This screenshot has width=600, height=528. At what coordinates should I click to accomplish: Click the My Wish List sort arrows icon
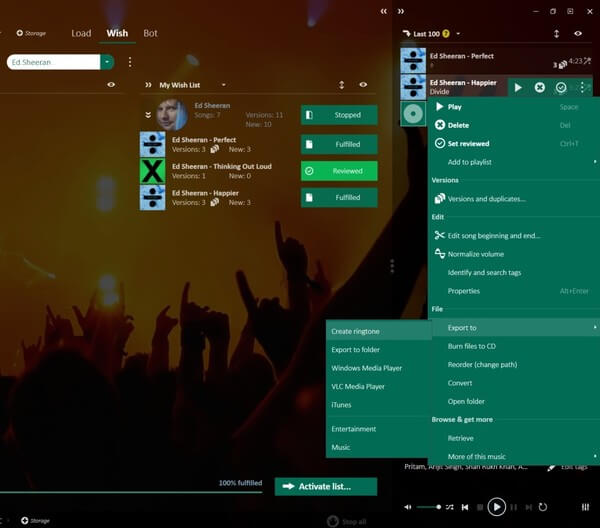pos(341,85)
